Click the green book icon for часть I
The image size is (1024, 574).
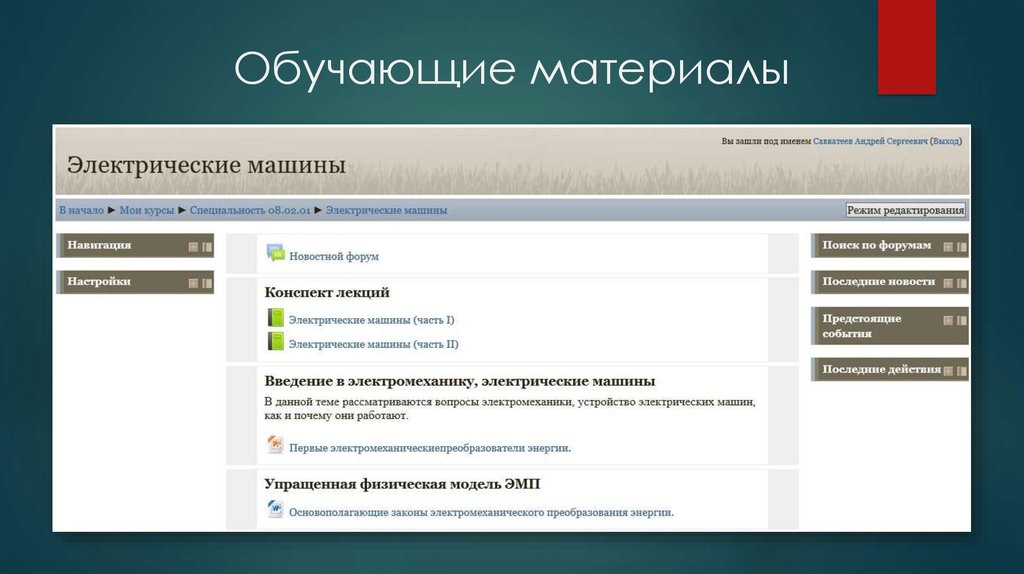tap(276, 318)
